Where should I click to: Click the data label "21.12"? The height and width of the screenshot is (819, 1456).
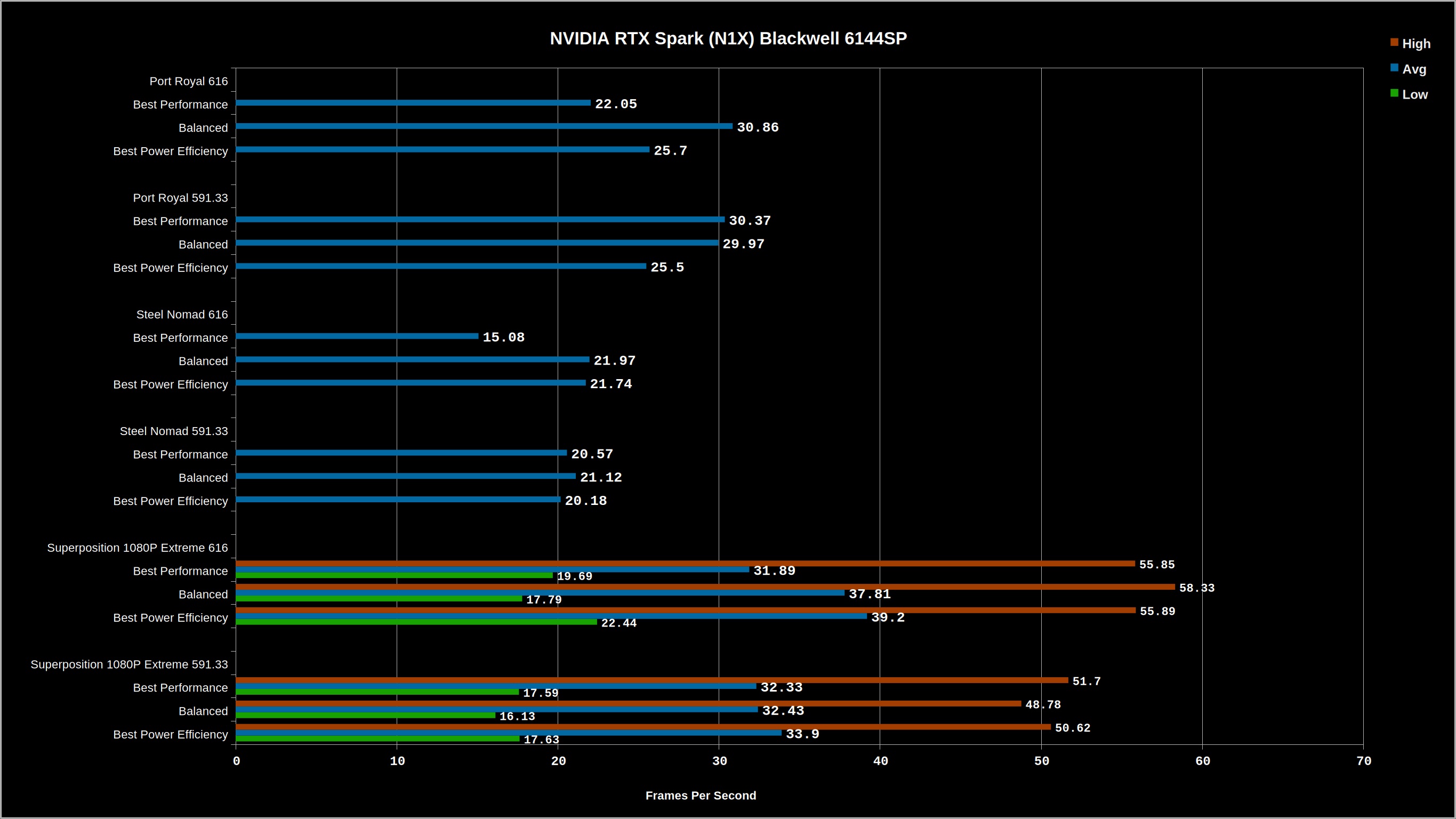601,478
